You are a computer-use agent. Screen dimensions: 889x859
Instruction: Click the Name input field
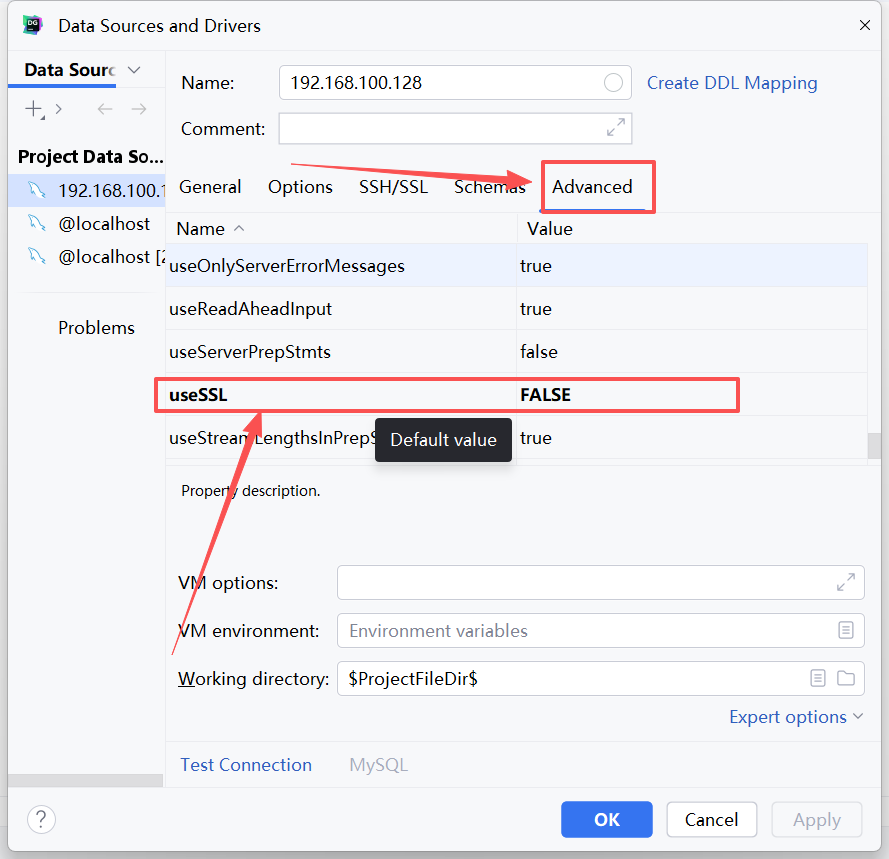point(455,83)
